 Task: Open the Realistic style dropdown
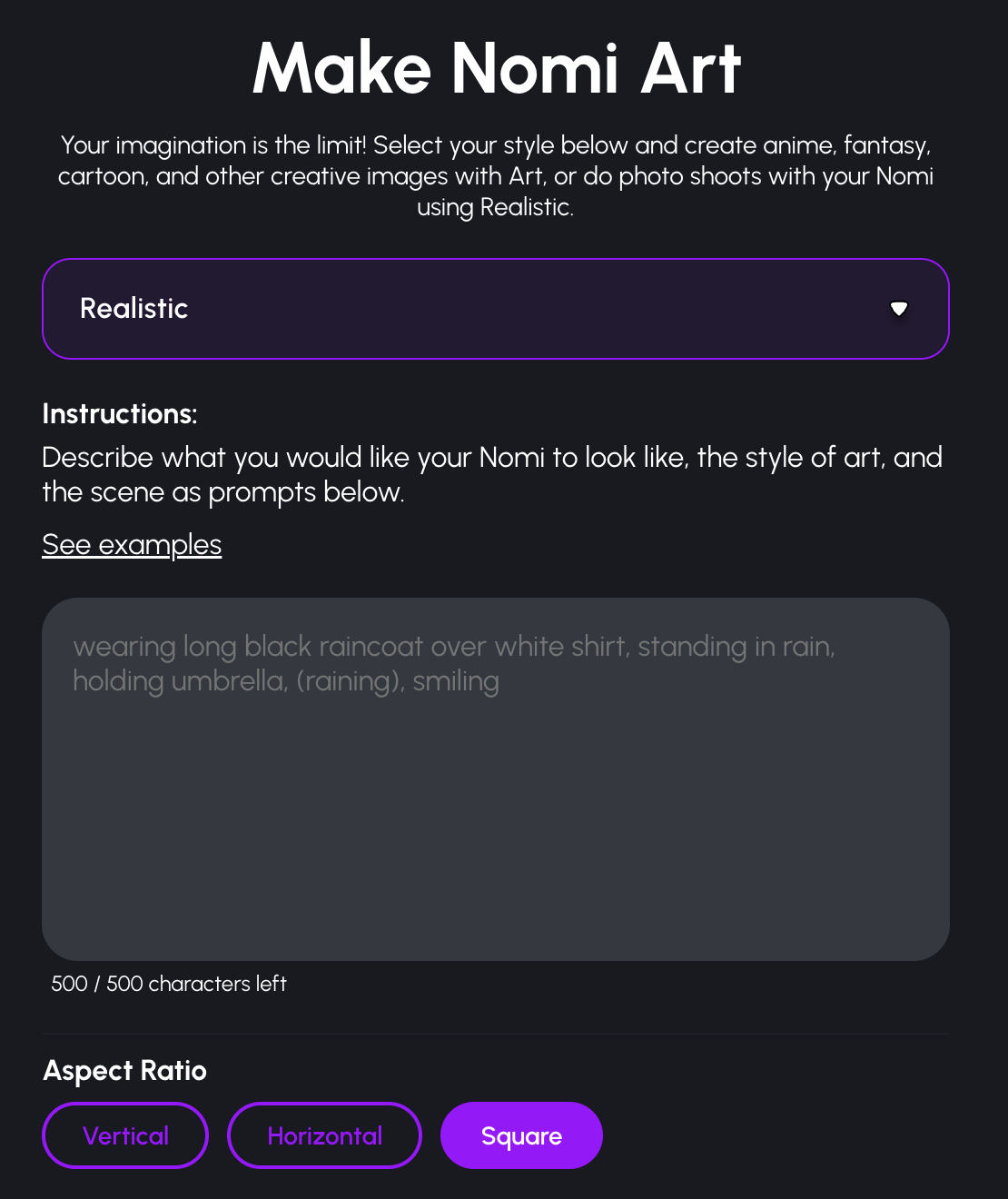495,309
